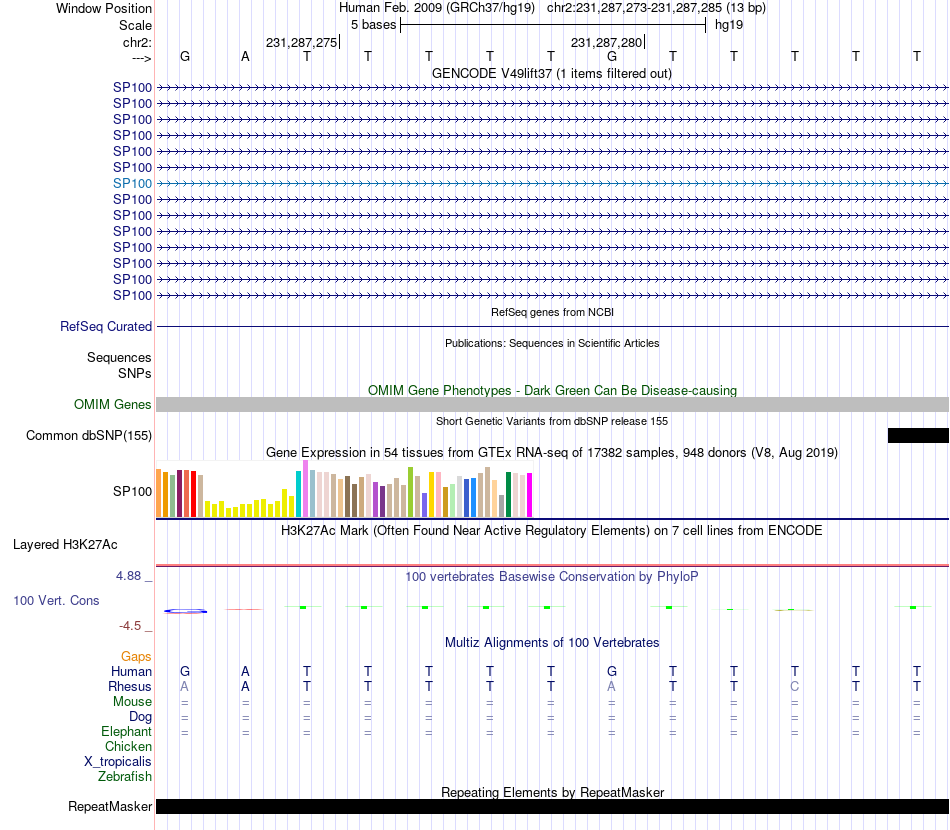
Task: Click the H3K27Ac Mark ENCODE title
Action: click(x=551, y=531)
